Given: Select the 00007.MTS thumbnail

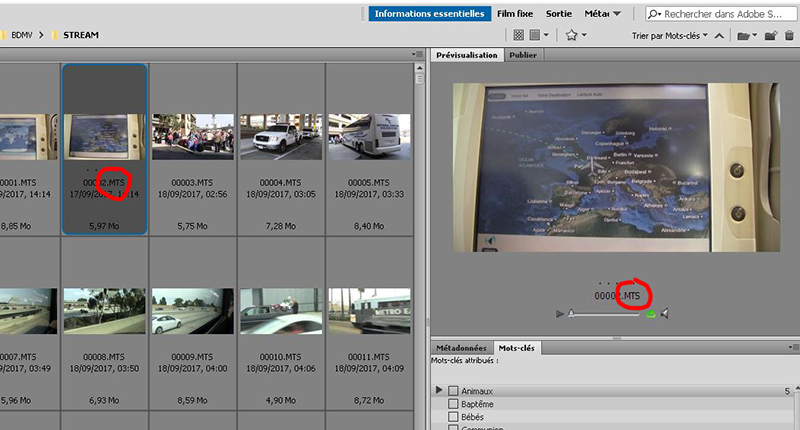Looking at the screenshot, I should 29,311.
